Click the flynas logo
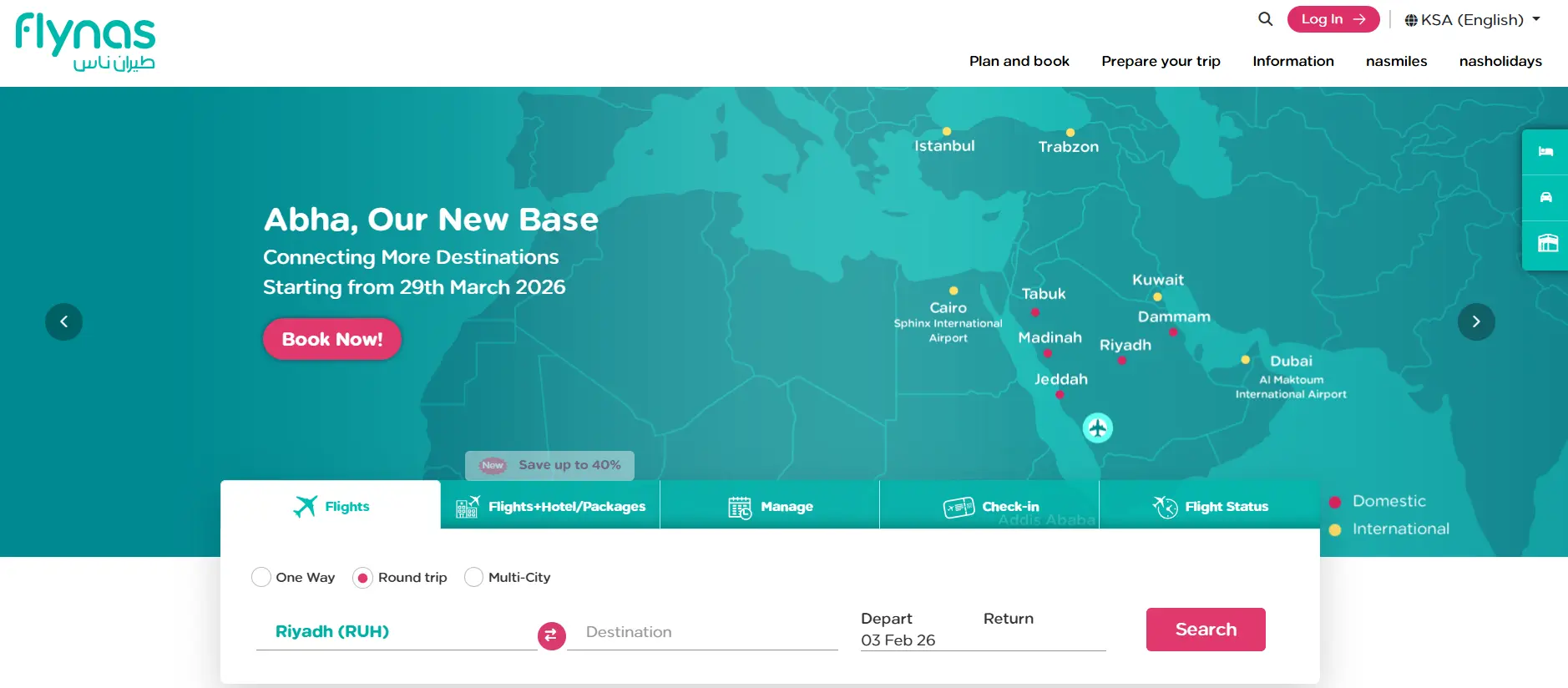 coord(85,42)
